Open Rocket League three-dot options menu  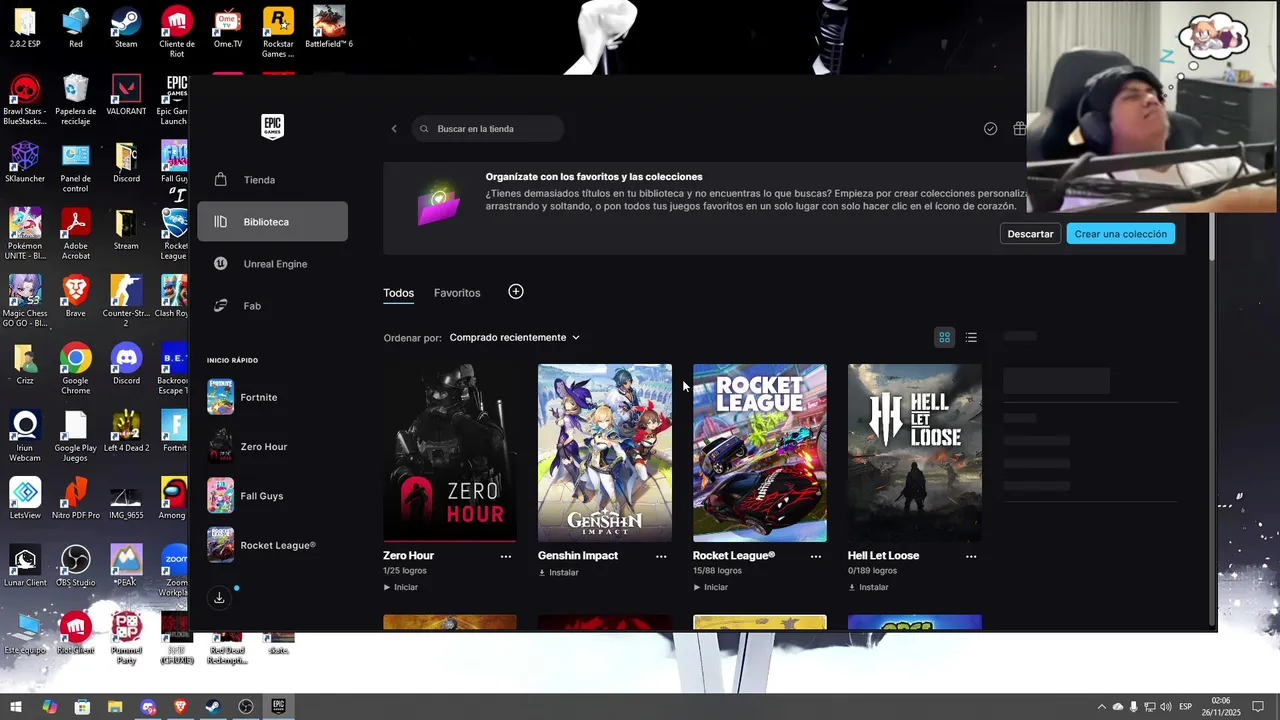click(x=816, y=556)
